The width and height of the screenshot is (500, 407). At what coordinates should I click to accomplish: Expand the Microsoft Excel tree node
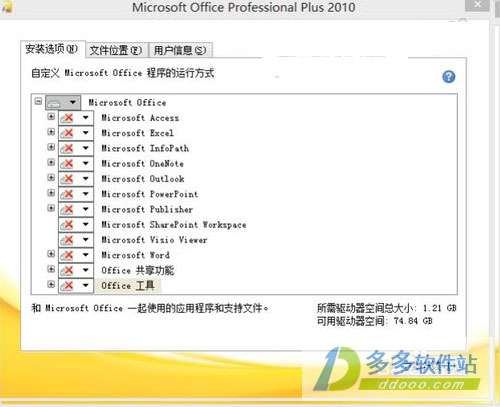[51, 132]
